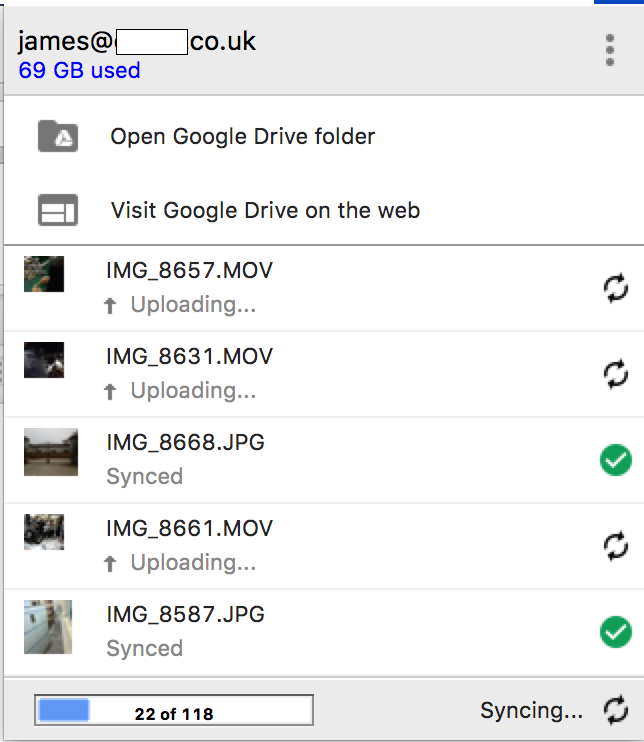644x742 pixels.
Task: Open the three-dot more options menu
Action: (x=610, y=50)
